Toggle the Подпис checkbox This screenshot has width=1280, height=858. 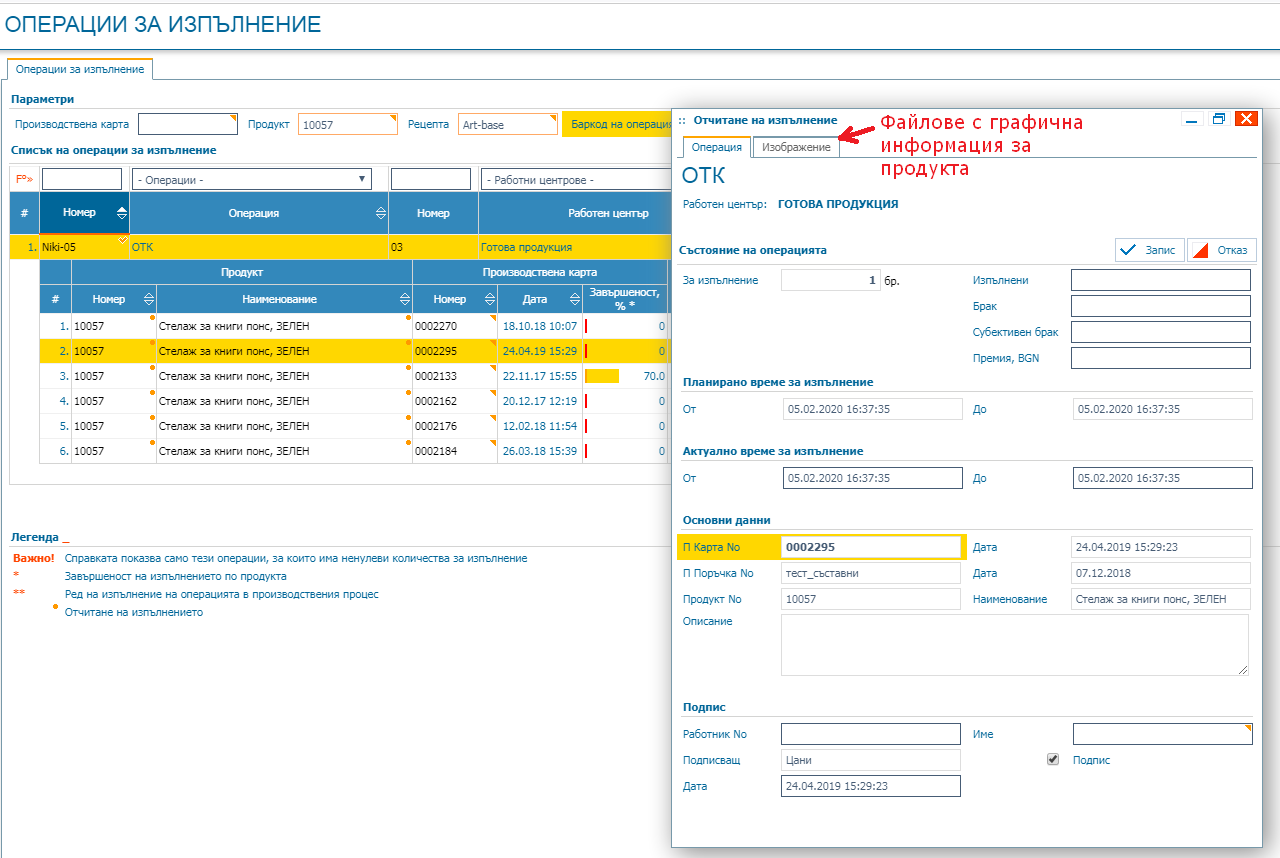1053,760
